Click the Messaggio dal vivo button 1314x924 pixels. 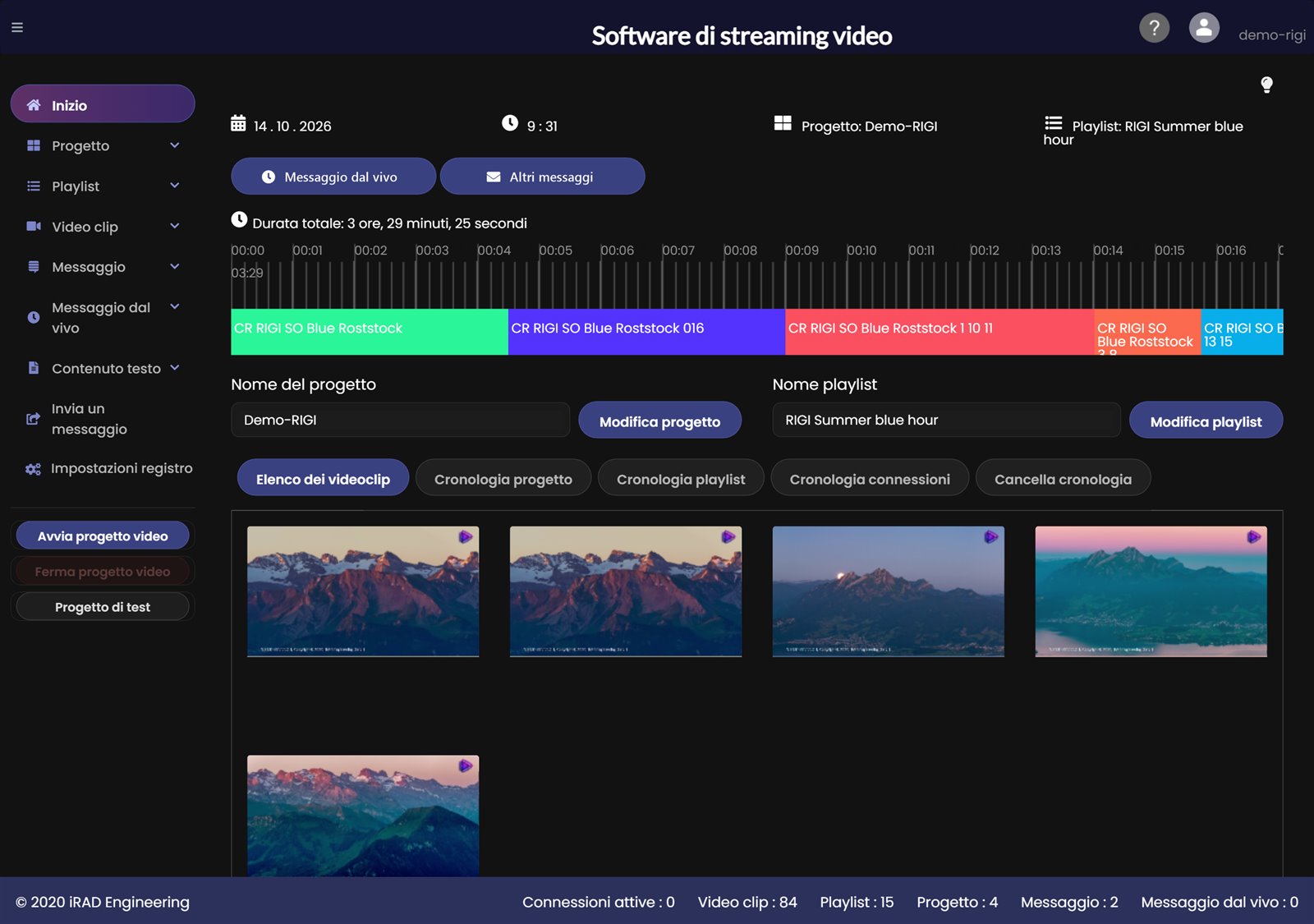tap(333, 177)
